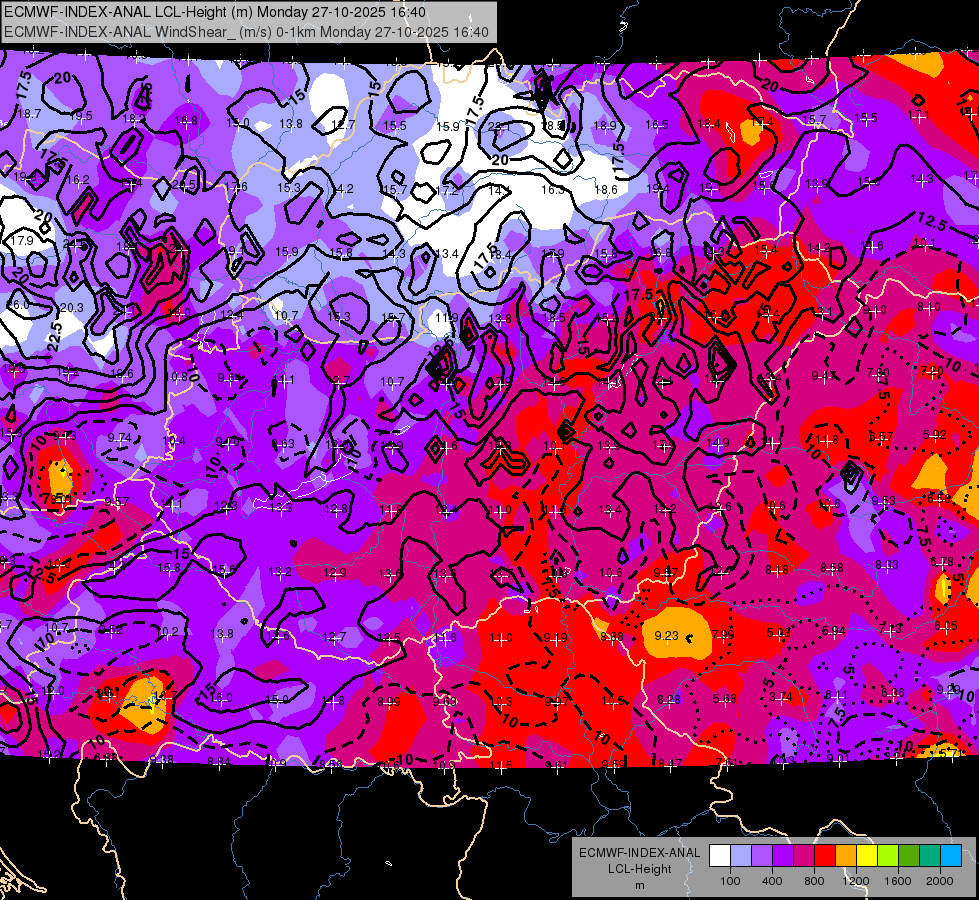Click the legend title ECMWF-INDEX-ANAL
The height and width of the screenshot is (900, 979).
coord(639,853)
